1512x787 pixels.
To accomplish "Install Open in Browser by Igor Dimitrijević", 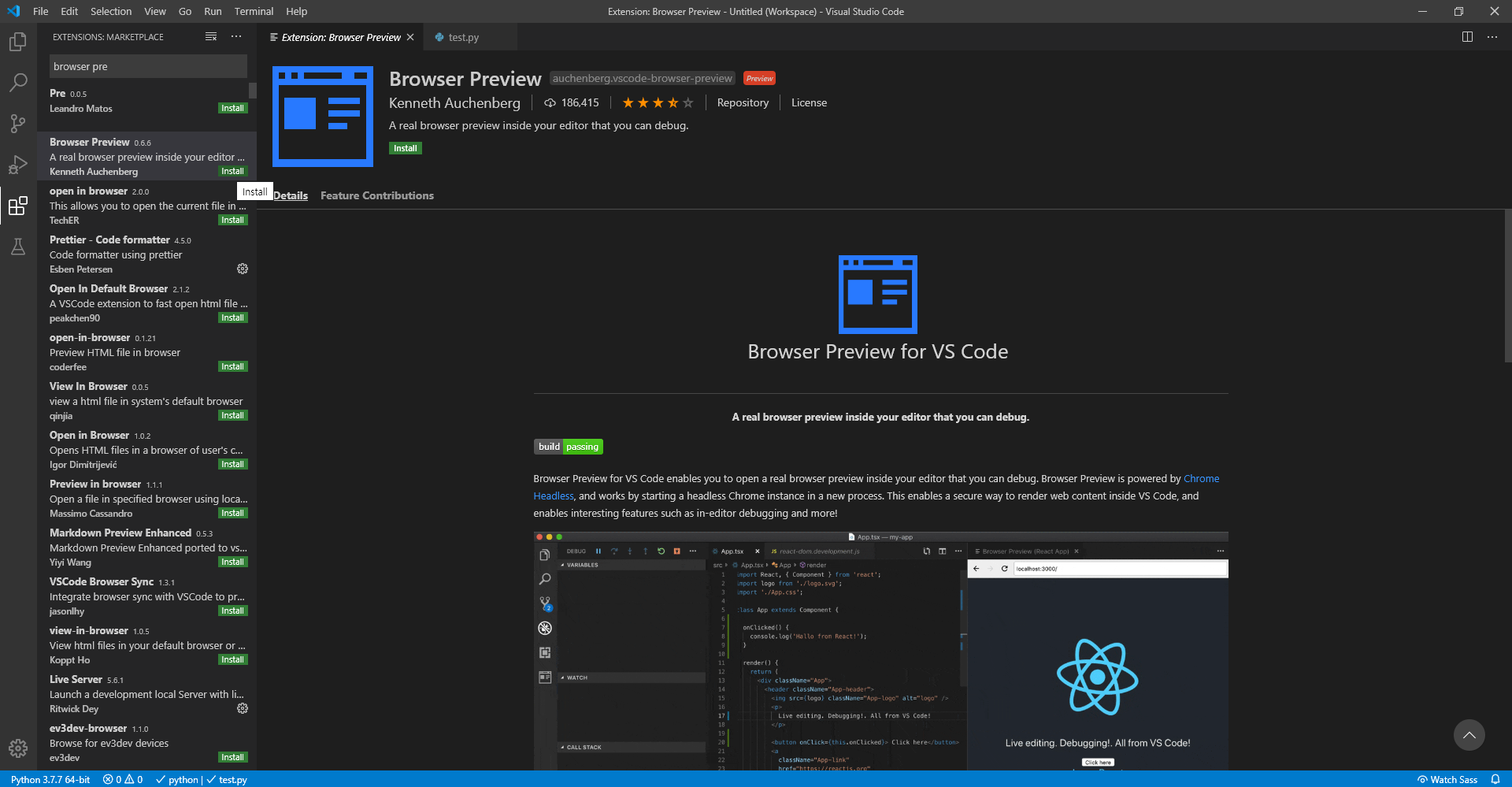I will pos(232,464).
